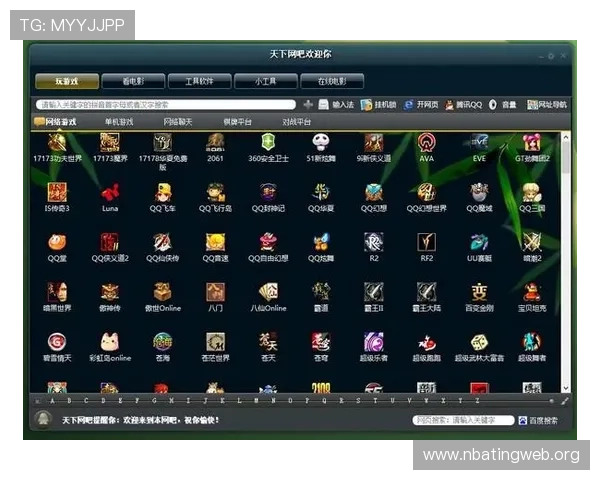
Task: Launch the EVE game icon
Action: (479, 147)
